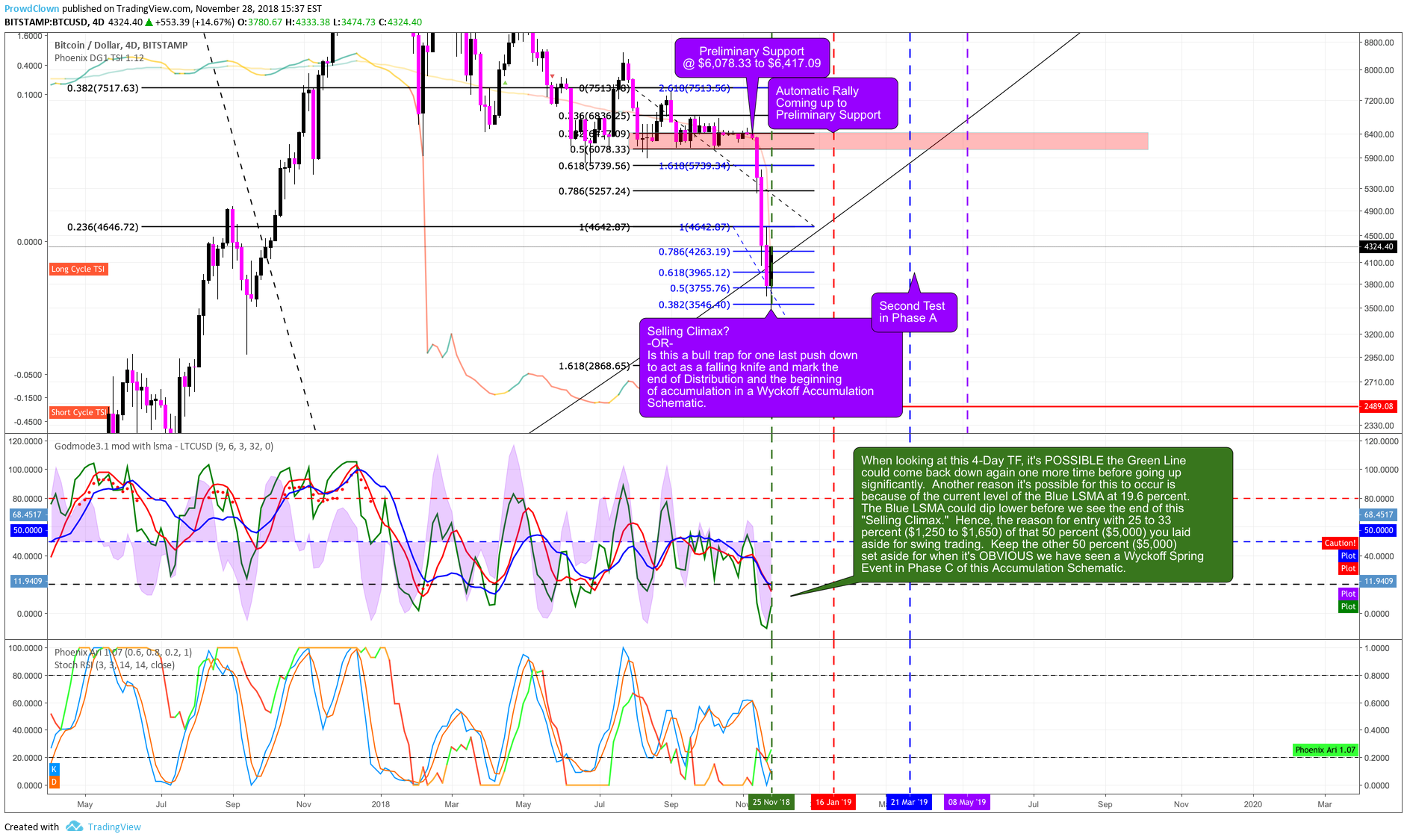Click the red 2489.08 price level label
The height and width of the screenshot is (840, 1407).
(1378, 406)
